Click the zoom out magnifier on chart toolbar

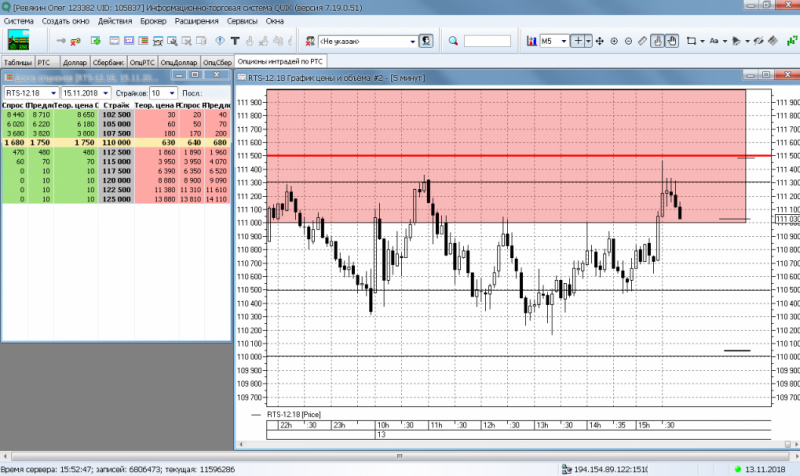tap(628, 41)
